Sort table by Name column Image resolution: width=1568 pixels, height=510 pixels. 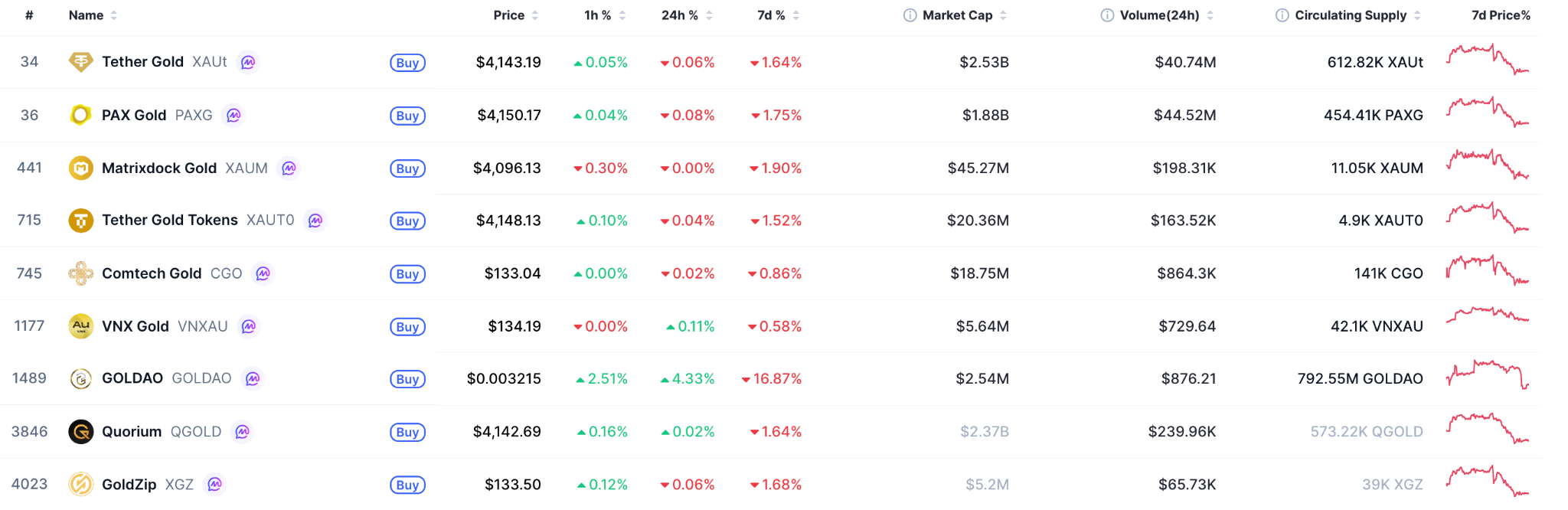[93, 15]
